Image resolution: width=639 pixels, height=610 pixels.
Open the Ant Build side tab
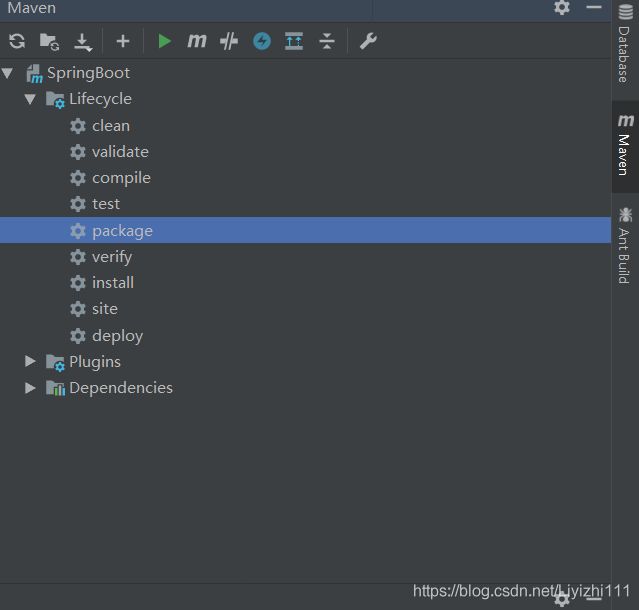coord(625,245)
